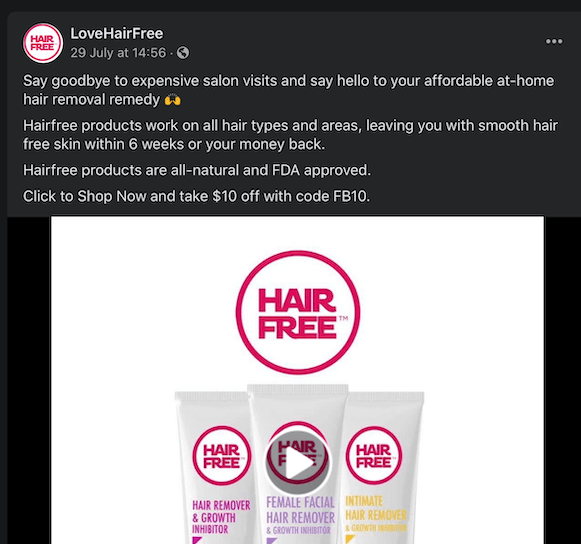Open the three-dot post options menu
The image size is (581, 544).
tap(554, 42)
